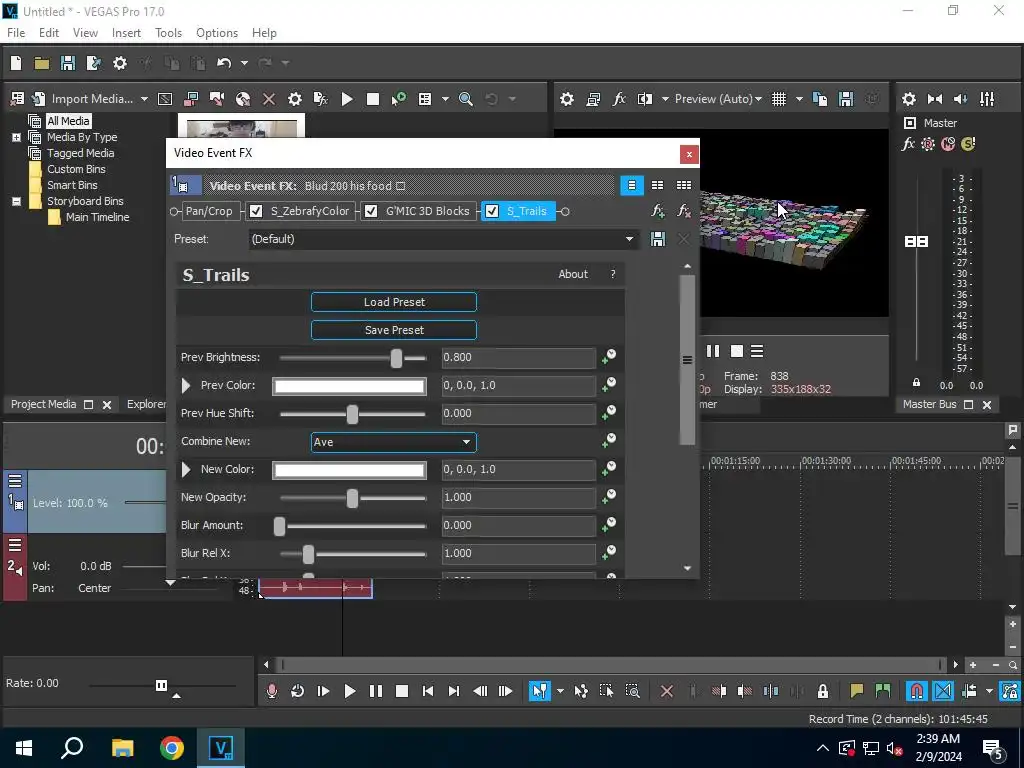
Task: Remove selected plug-in from FX chain
Action: 684,211
